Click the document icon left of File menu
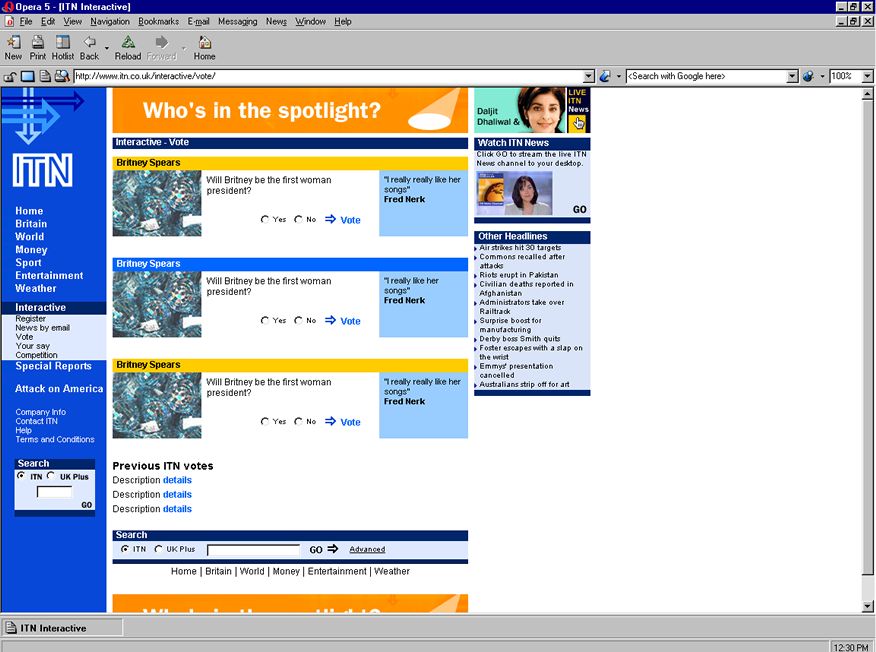 (9, 22)
